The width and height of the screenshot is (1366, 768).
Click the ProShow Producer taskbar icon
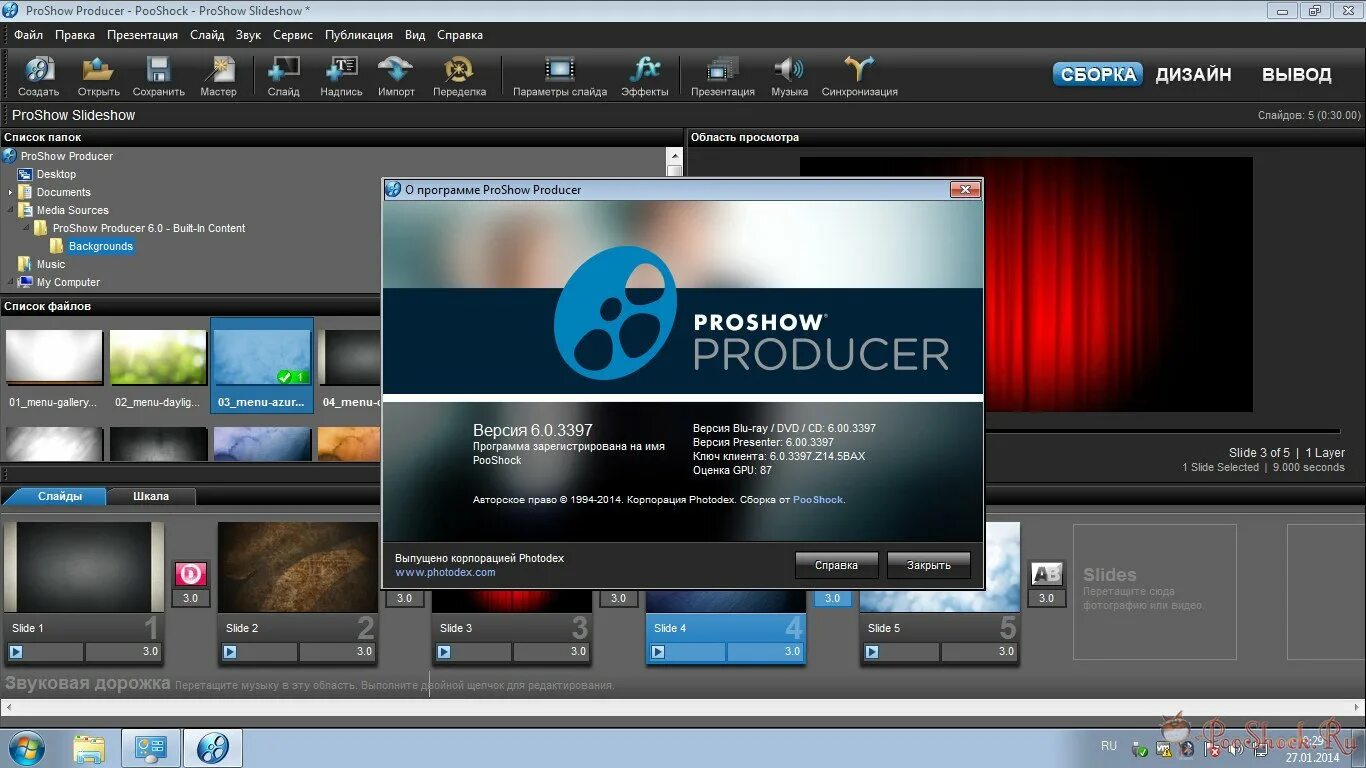(213, 748)
